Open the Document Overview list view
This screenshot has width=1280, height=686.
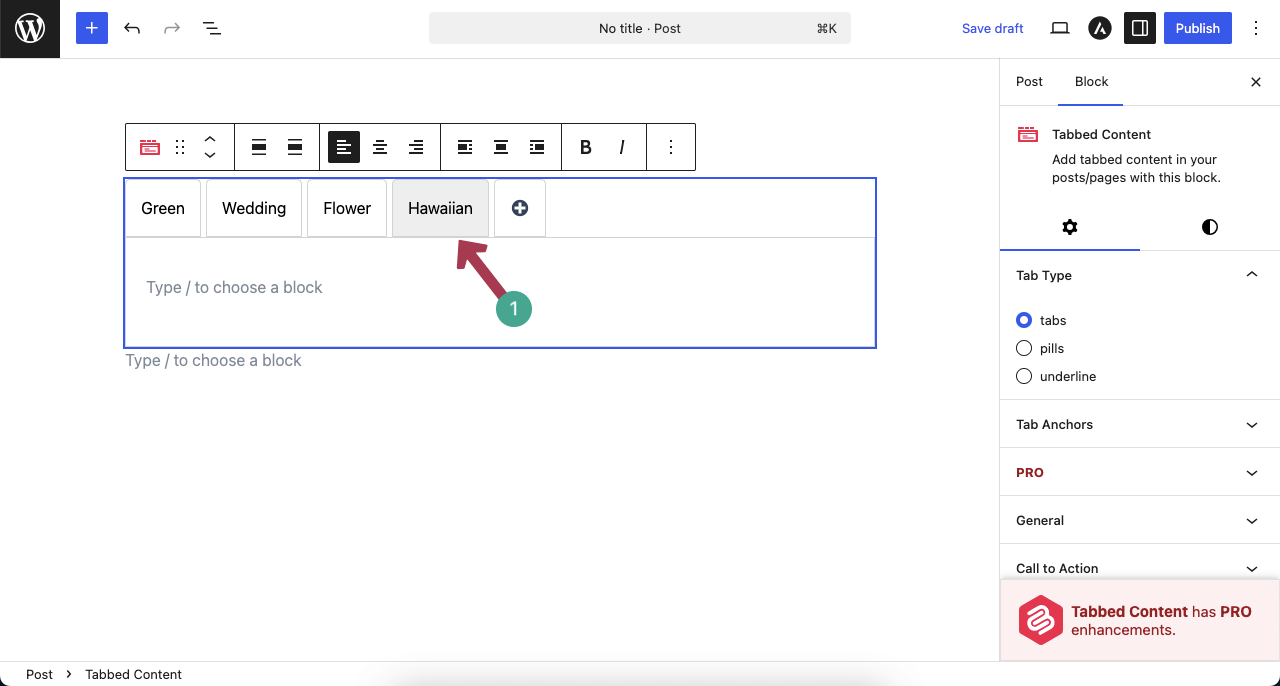tap(212, 28)
